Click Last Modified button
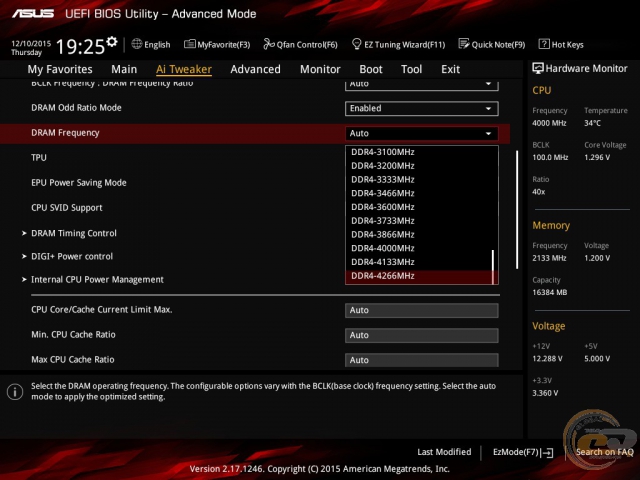 coord(444,452)
